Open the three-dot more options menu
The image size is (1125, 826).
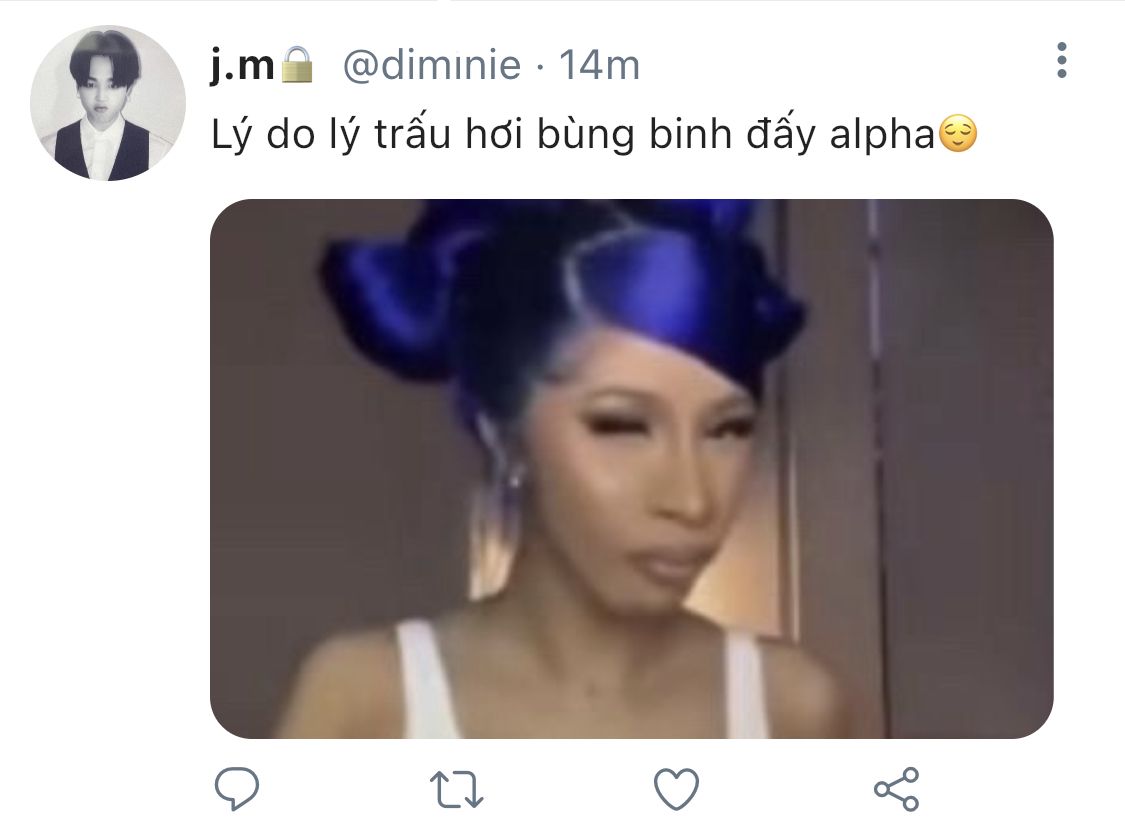(x=1062, y=60)
